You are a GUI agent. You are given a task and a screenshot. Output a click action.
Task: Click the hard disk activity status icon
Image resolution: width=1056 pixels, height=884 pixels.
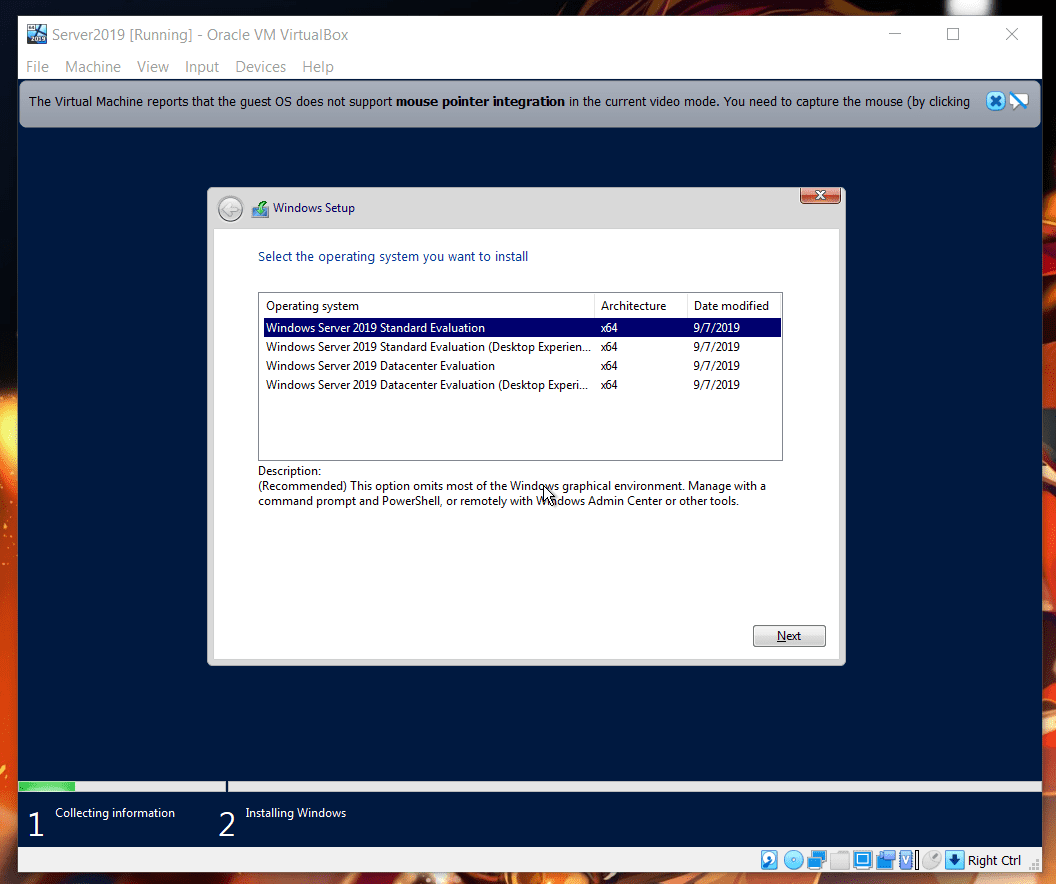pyautogui.click(x=769, y=860)
